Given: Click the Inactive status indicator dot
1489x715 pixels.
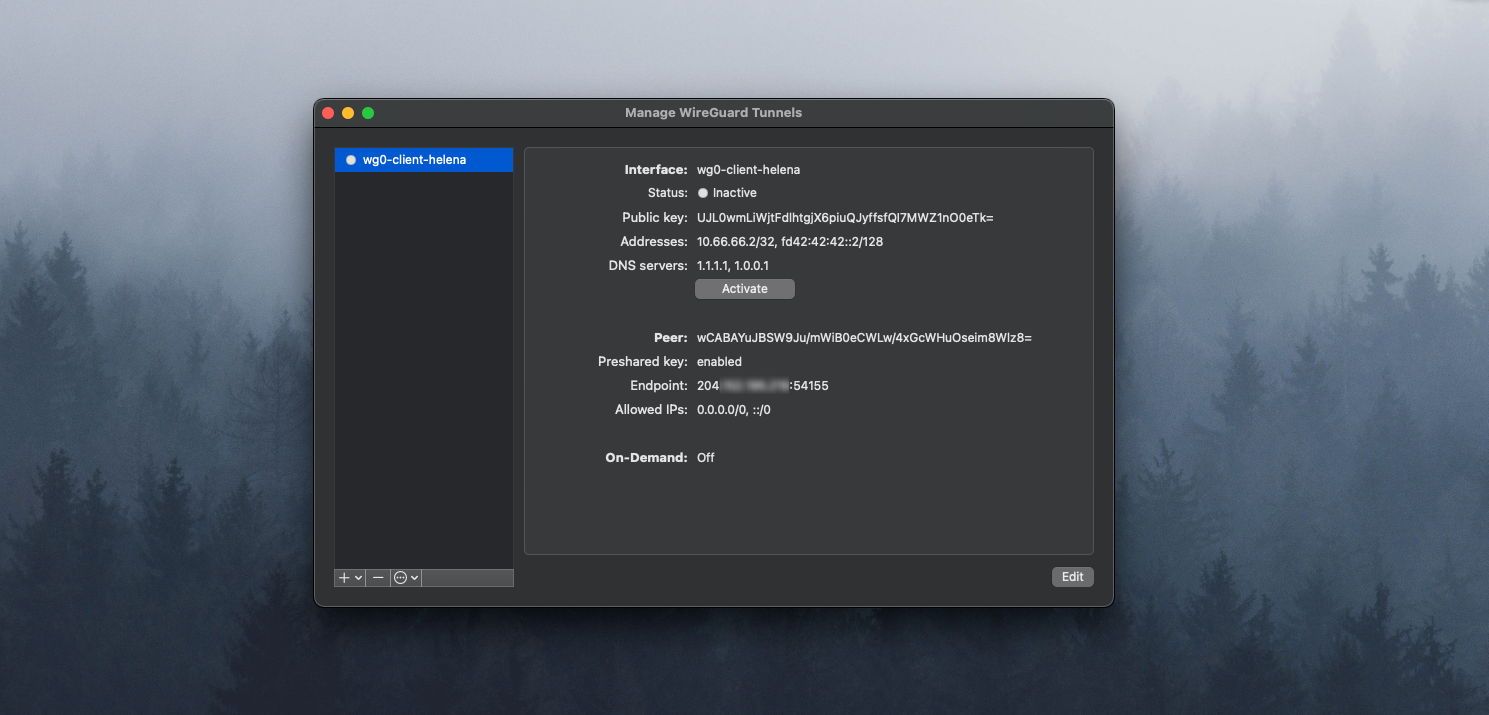Looking at the screenshot, I should [x=703, y=193].
